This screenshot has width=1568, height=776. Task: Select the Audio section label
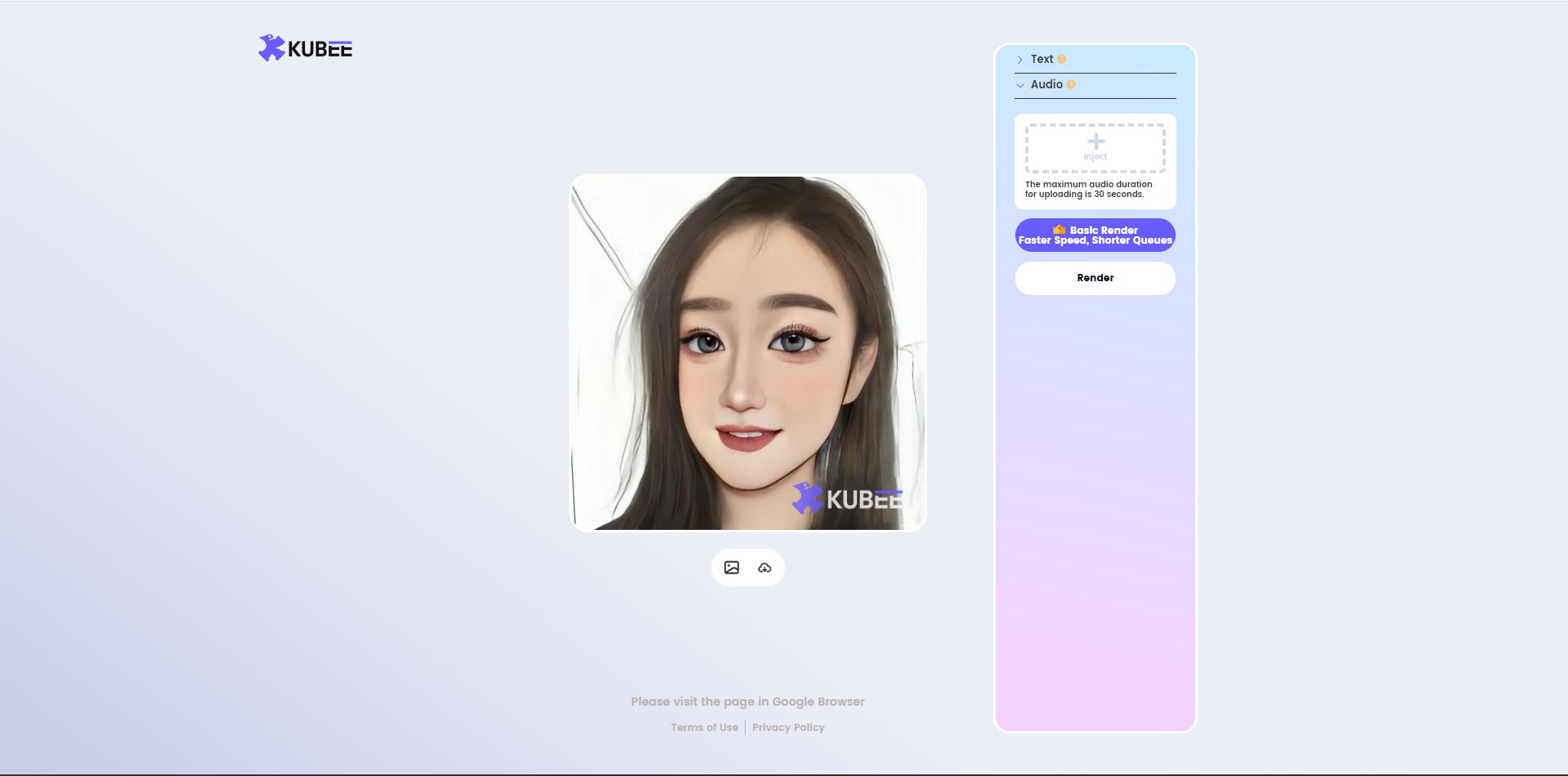[1046, 84]
